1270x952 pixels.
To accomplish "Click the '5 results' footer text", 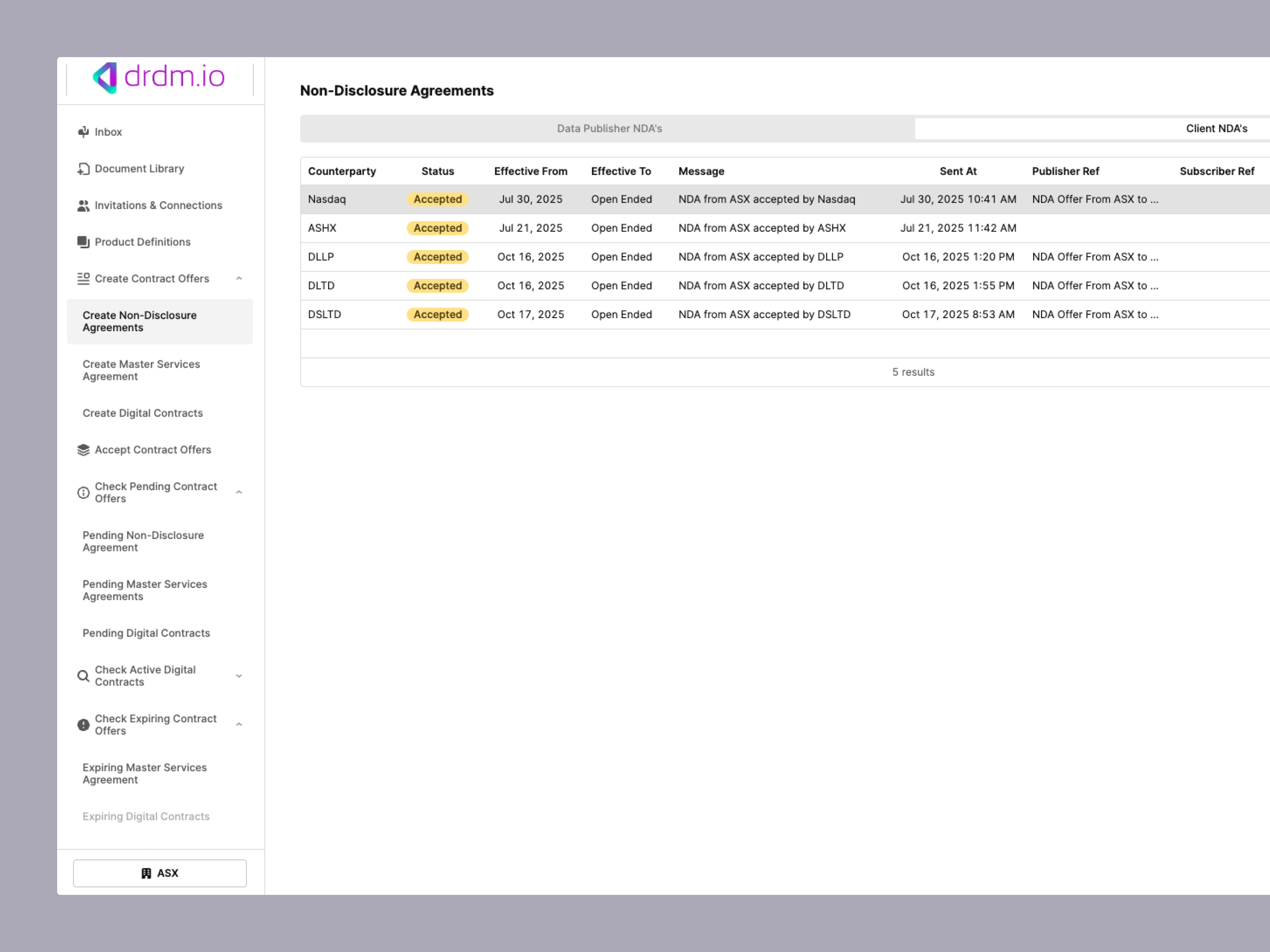I will tap(913, 372).
